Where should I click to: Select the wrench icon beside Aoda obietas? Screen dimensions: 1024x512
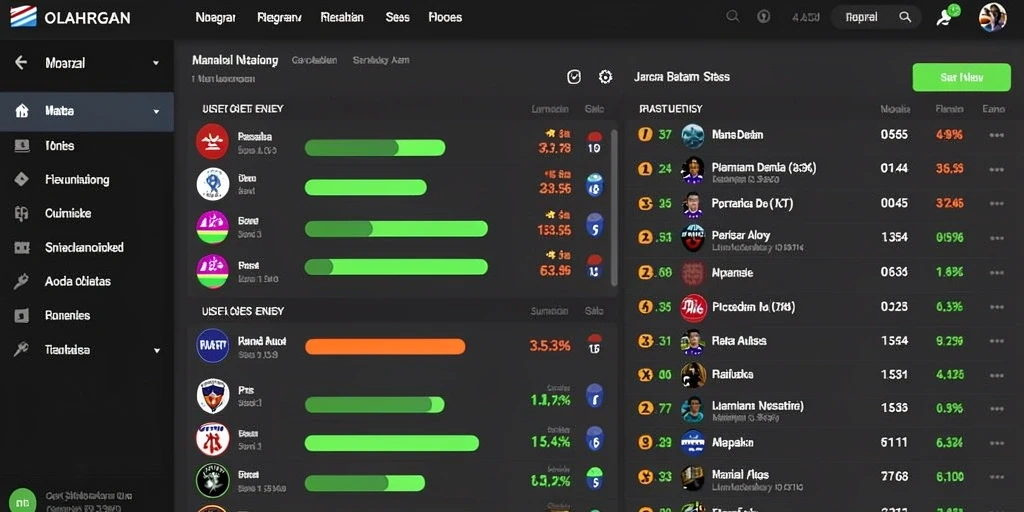(x=21, y=281)
